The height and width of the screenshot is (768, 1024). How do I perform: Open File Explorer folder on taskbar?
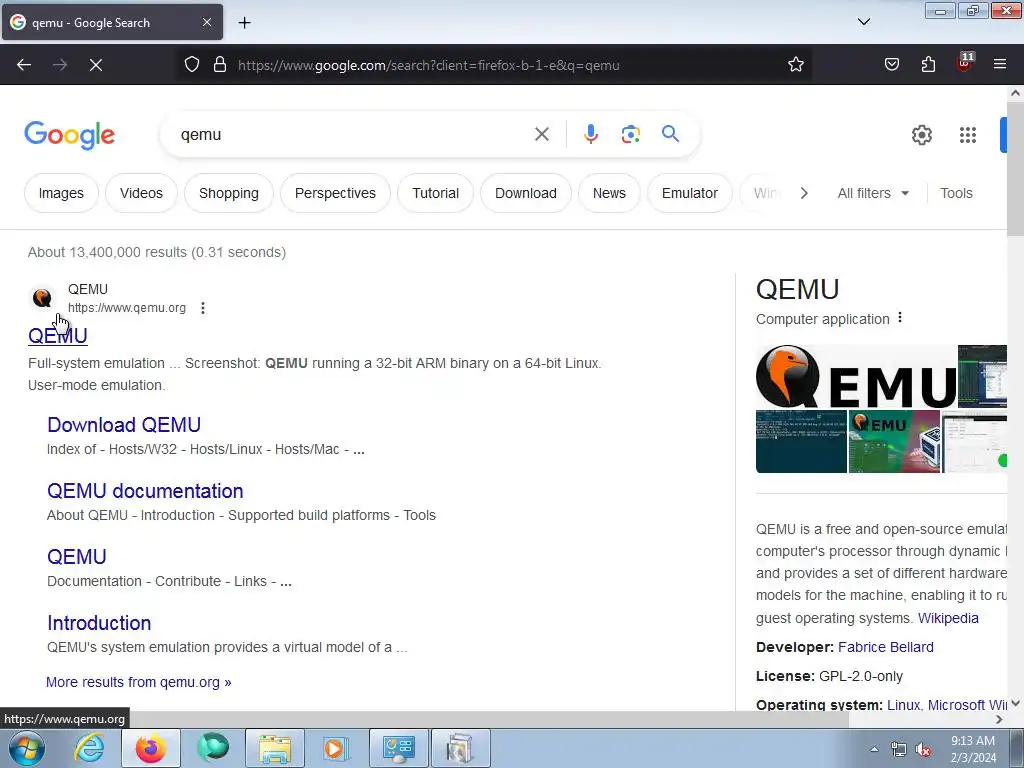coord(275,748)
